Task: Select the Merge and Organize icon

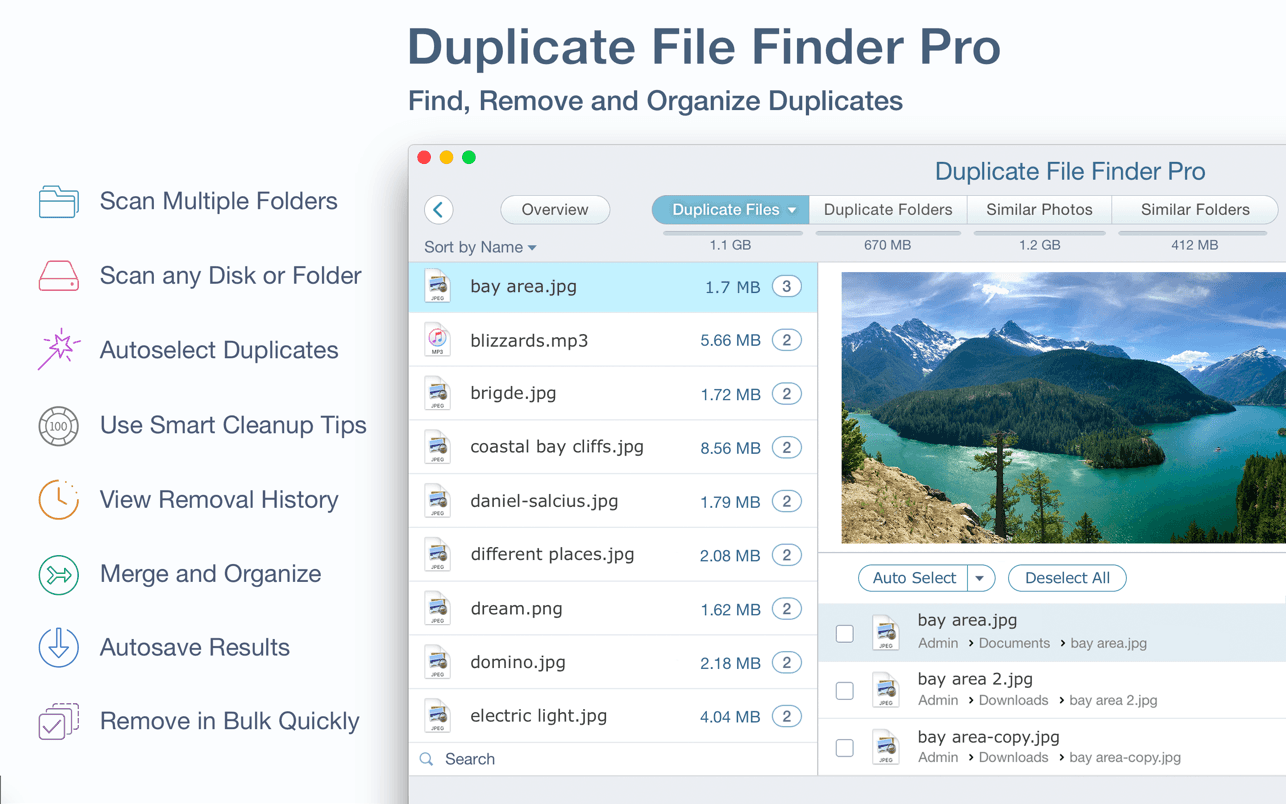Action: pos(58,573)
